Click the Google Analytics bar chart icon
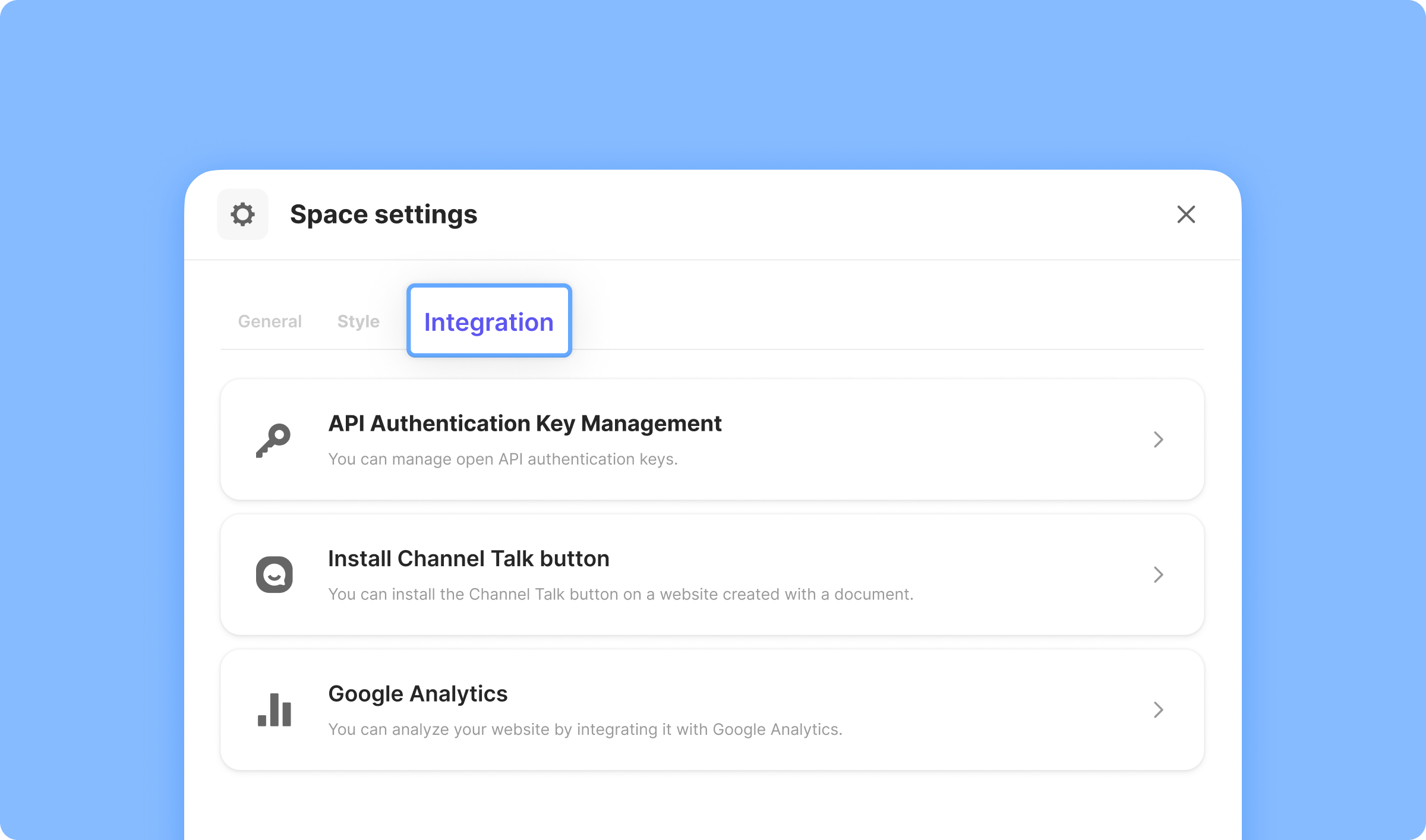Screen dimensions: 1426x840 [x=274, y=709]
